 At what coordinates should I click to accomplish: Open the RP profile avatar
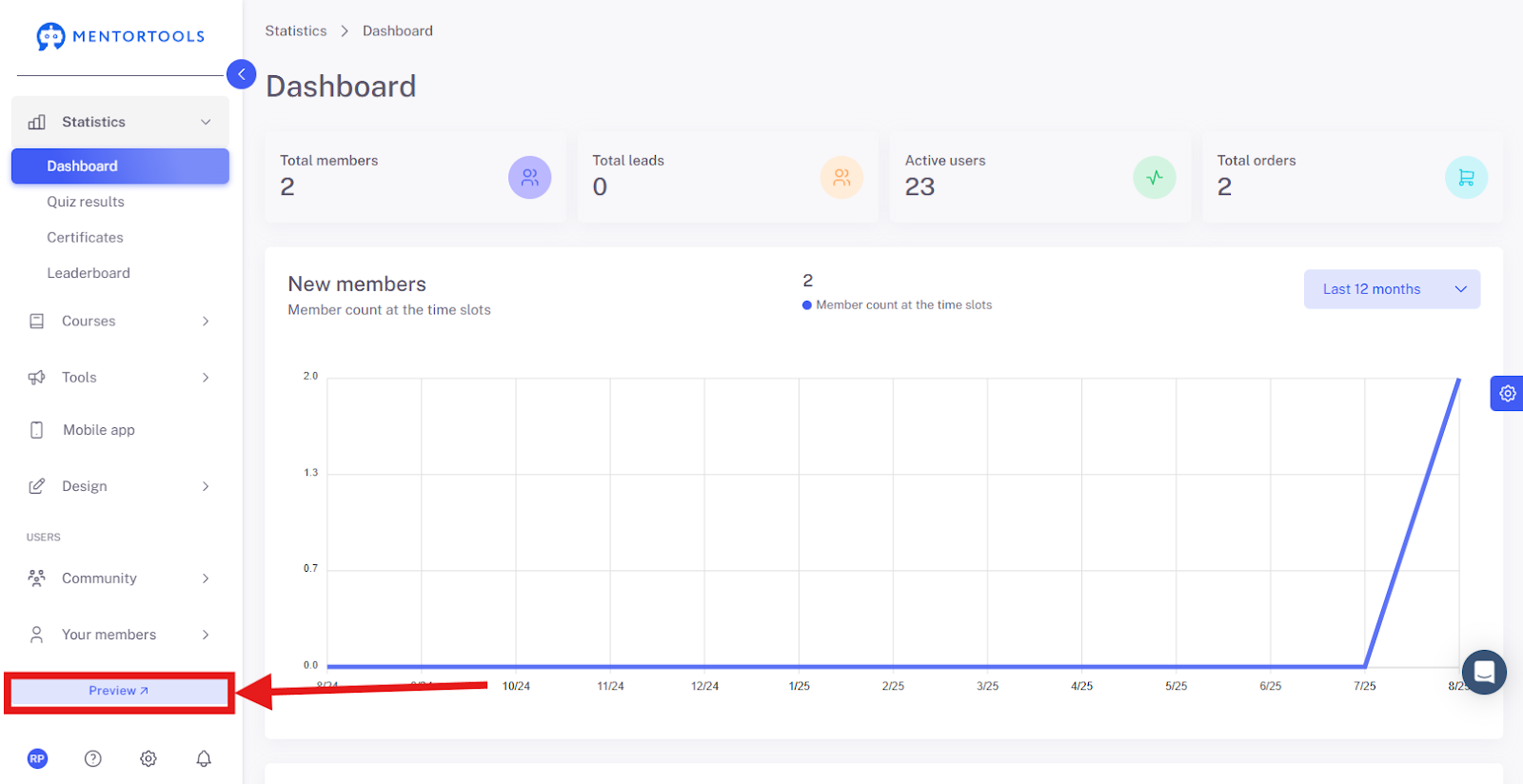37,758
